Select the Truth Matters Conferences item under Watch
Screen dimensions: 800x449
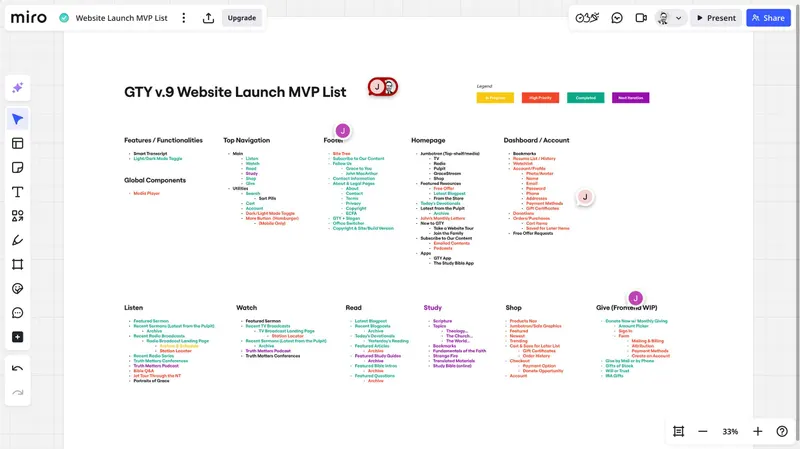[273, 356]
